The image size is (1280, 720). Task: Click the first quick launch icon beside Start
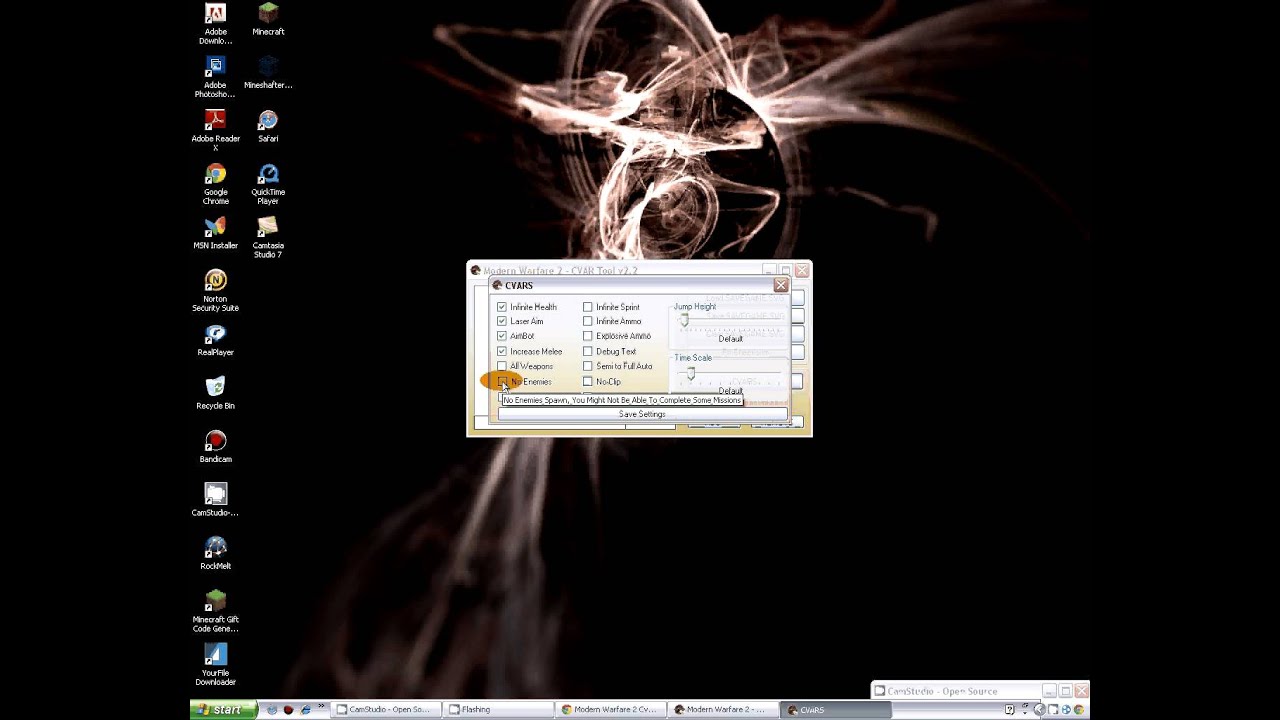tap(271, 710)
